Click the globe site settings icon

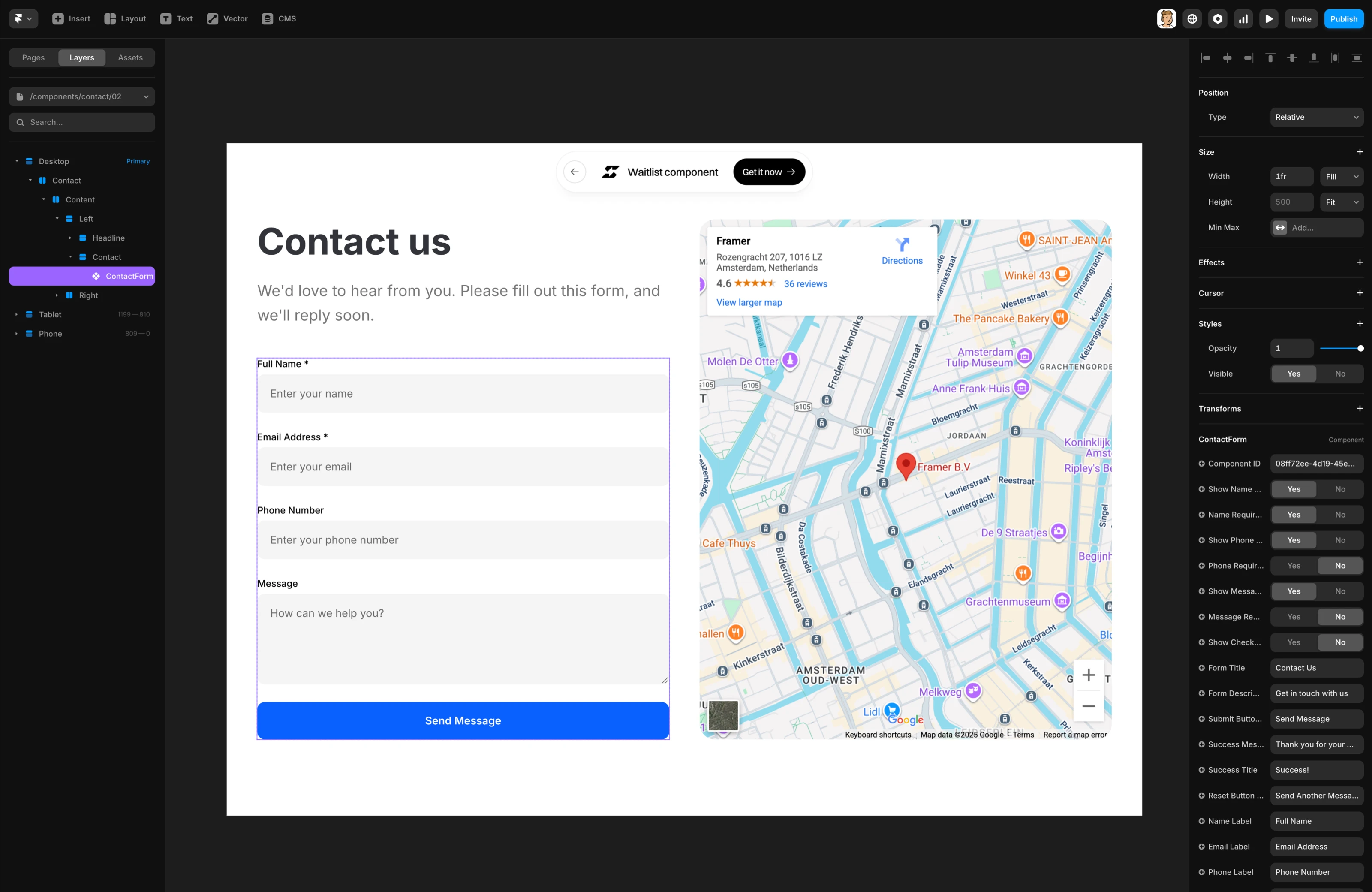coord(1192,18)
